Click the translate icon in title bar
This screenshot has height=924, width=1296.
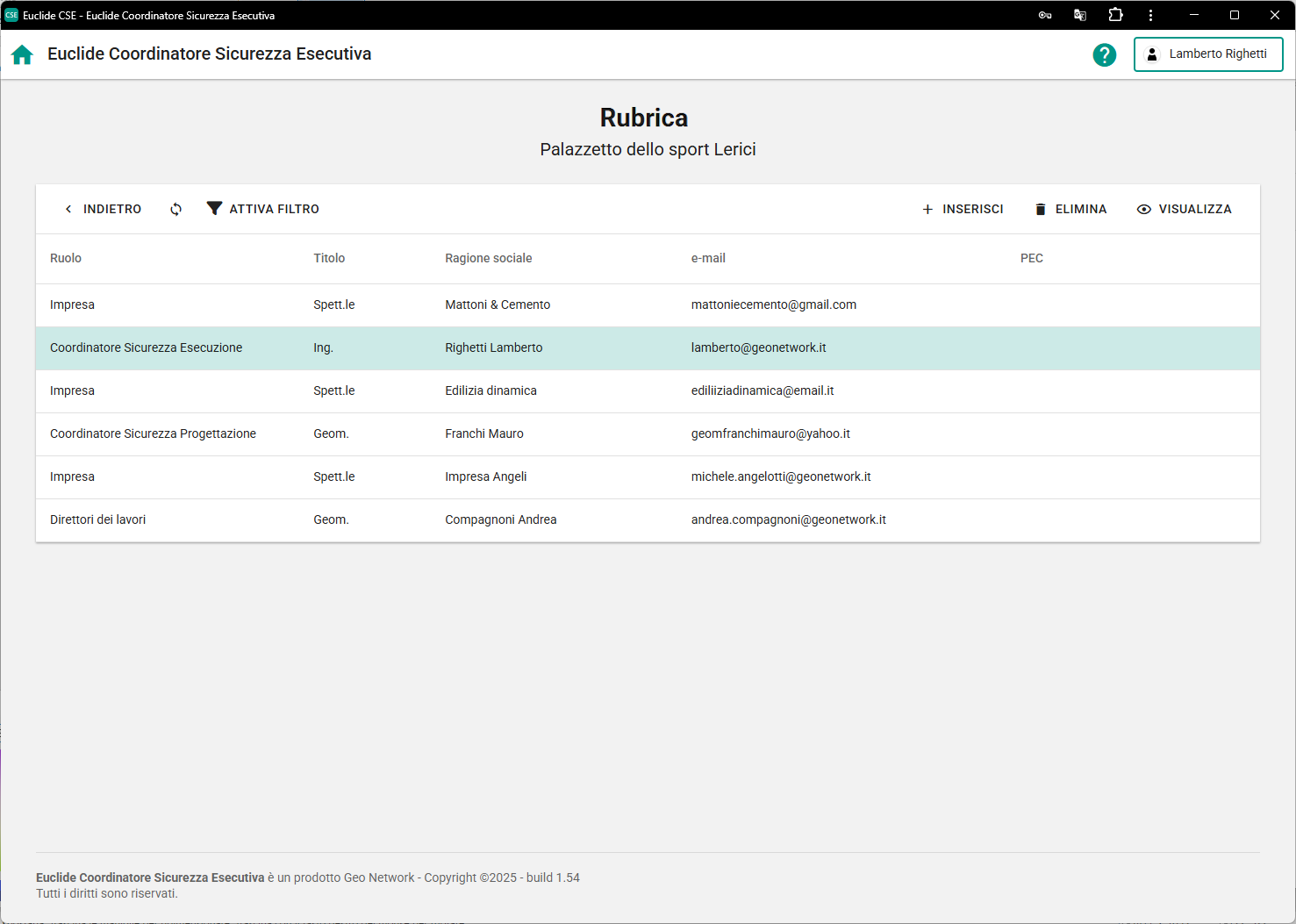coord(1080,15)
